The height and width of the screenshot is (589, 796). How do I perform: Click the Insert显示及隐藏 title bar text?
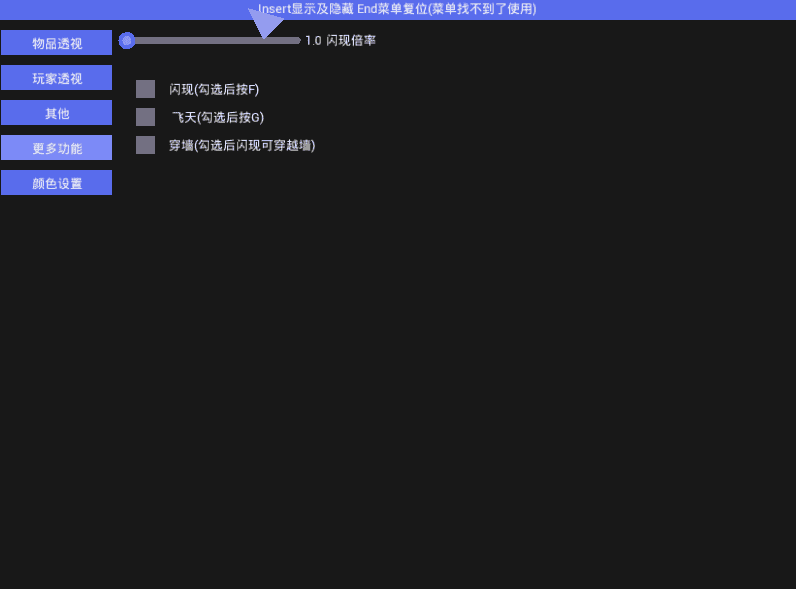tap(306, 9)
